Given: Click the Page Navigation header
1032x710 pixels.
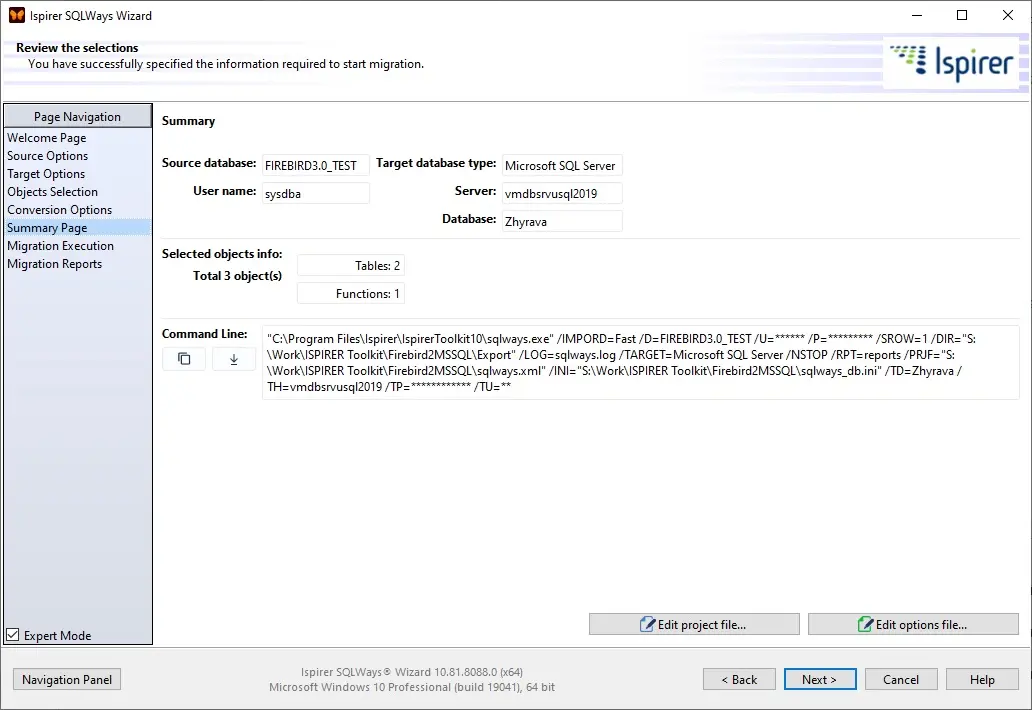Looking at the screenshot, I should pyautogui.click(x=78, y=116).
